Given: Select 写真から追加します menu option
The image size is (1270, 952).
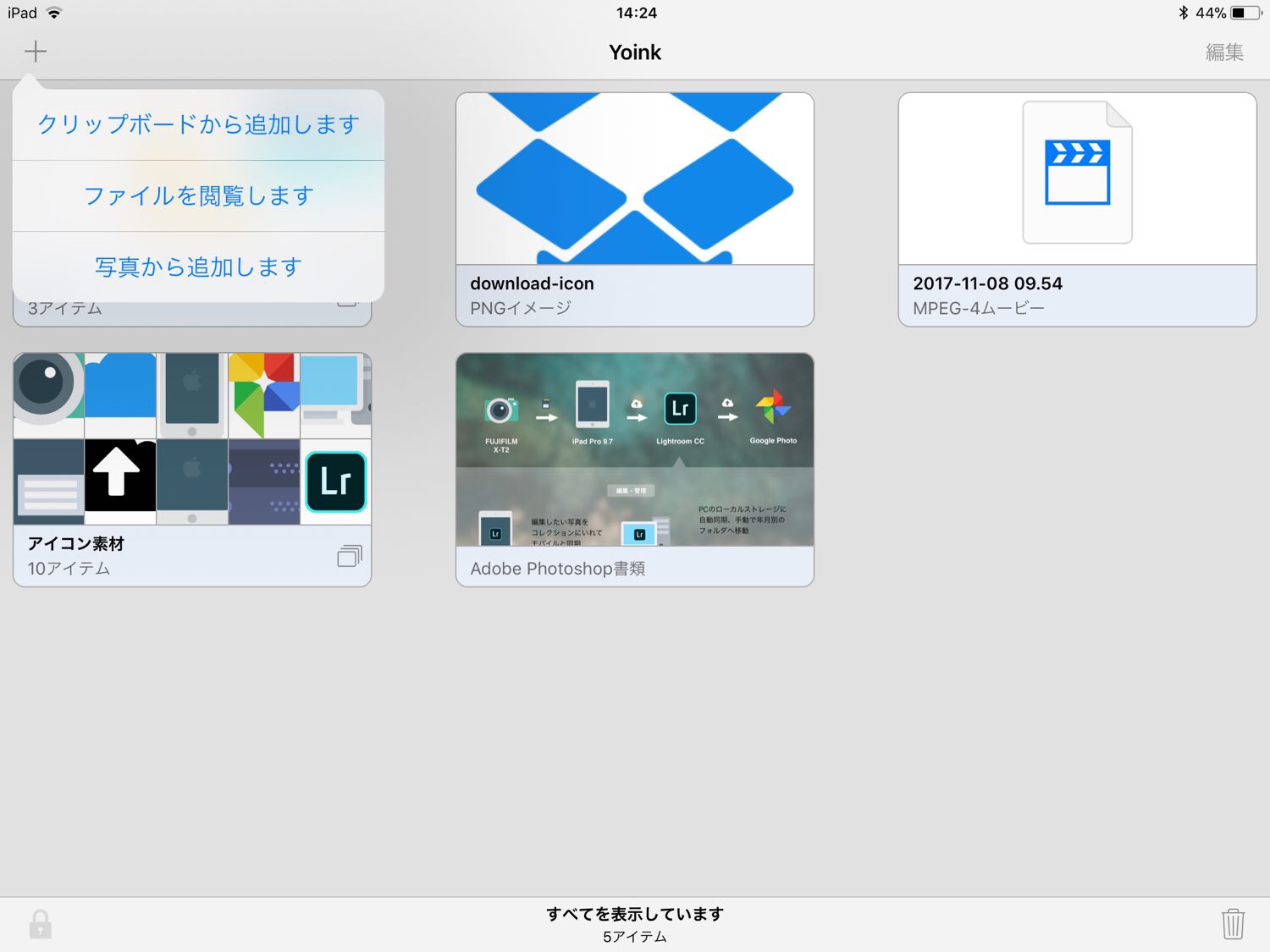Looking at the screenshot, I should pos(198,267).
